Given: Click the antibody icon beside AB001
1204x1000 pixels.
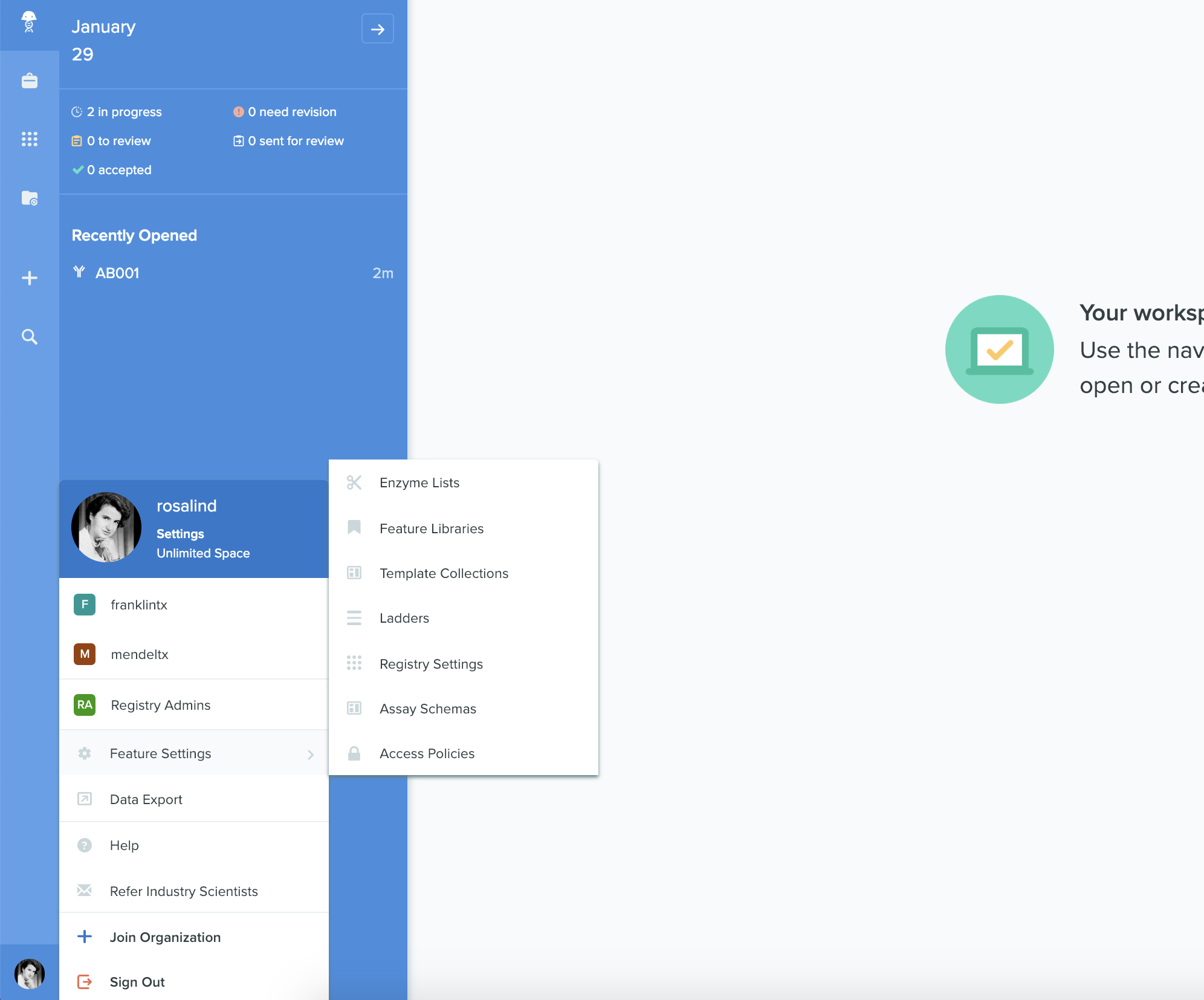Looking at the screenshot, I should point(79,272).
